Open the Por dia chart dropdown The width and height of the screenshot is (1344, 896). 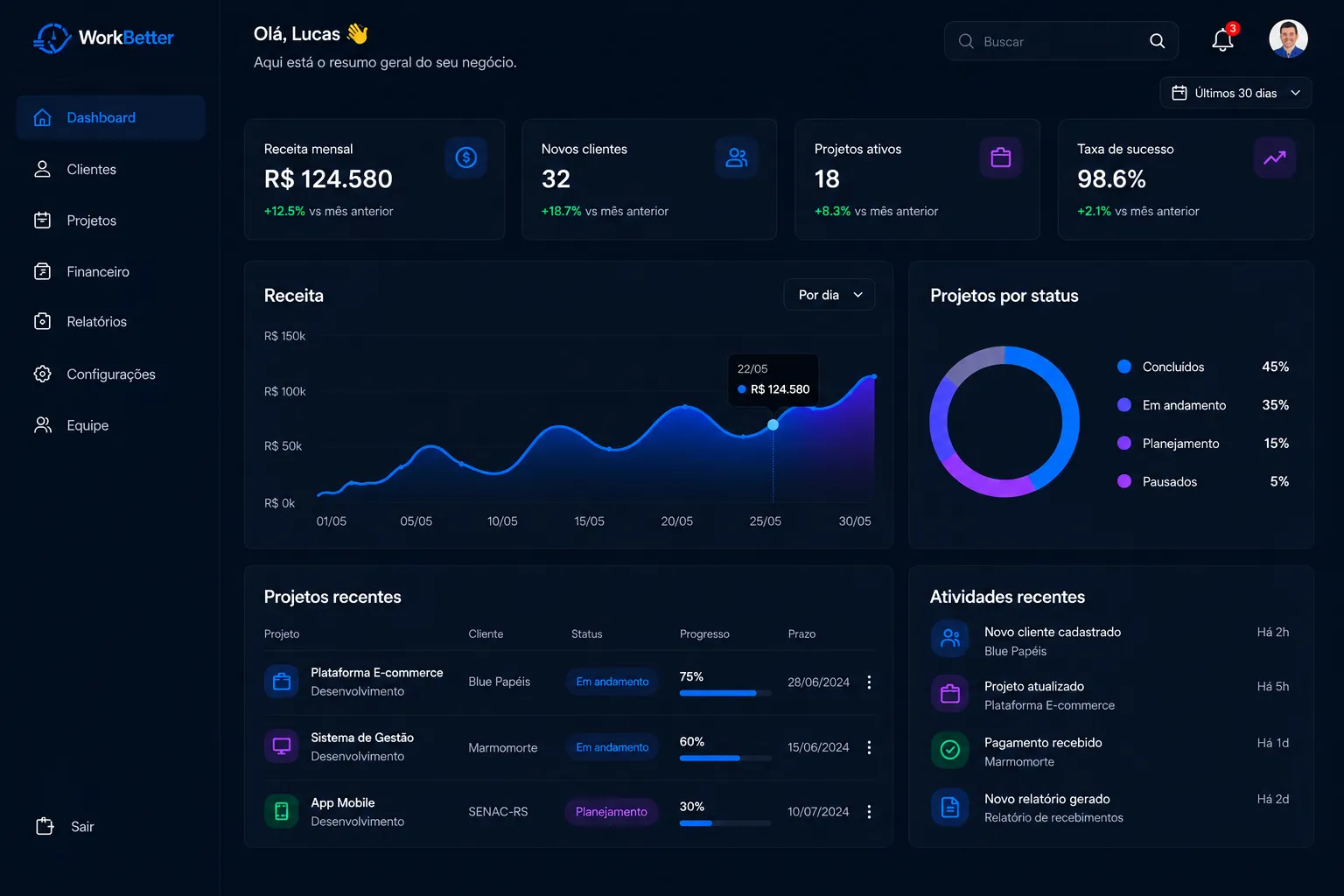(x=829, y=295)
